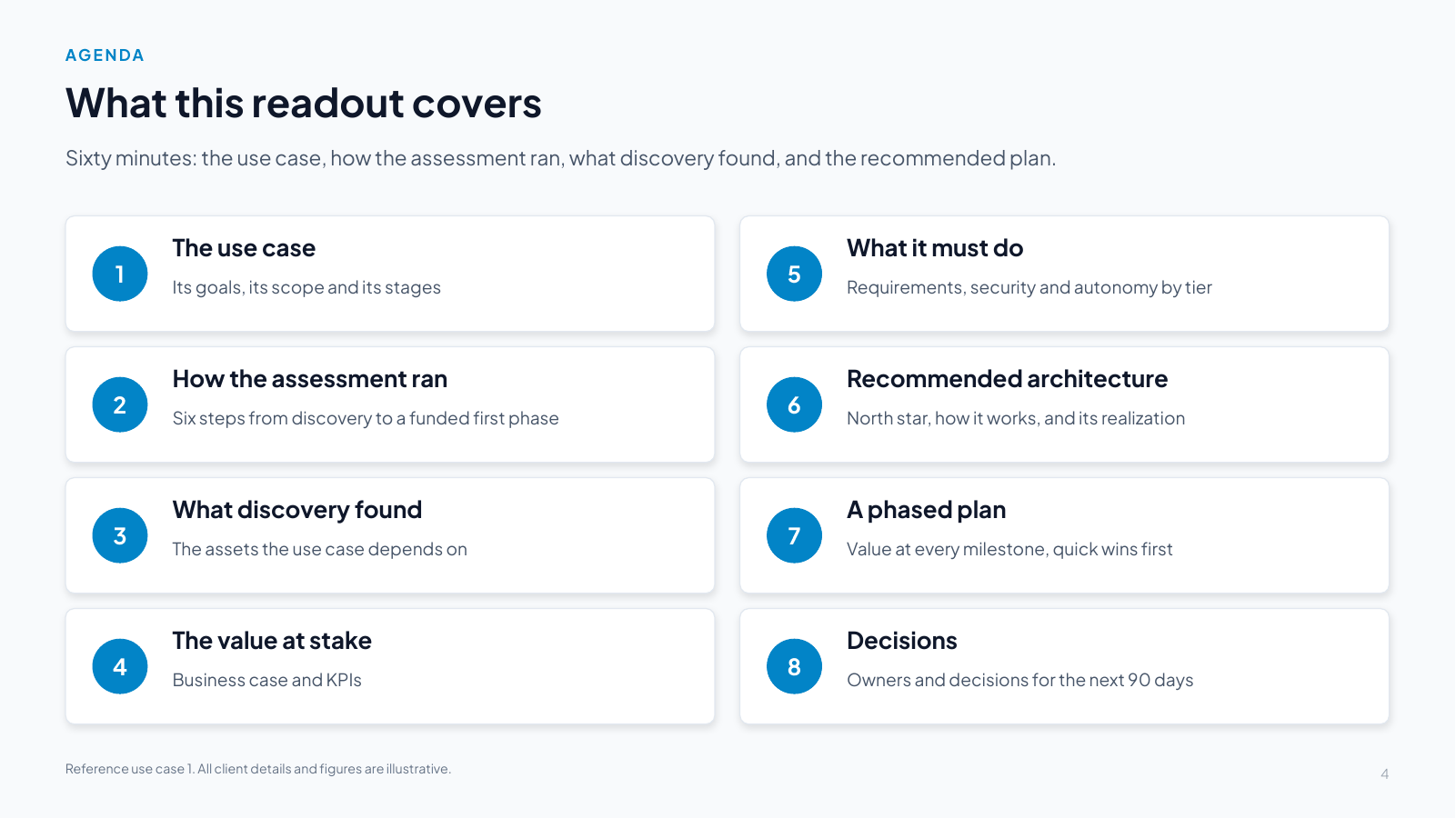Open 'A phased plan' heading
Screen dimensions: 1456x818
pyautogui.click(x=926, y=510)
